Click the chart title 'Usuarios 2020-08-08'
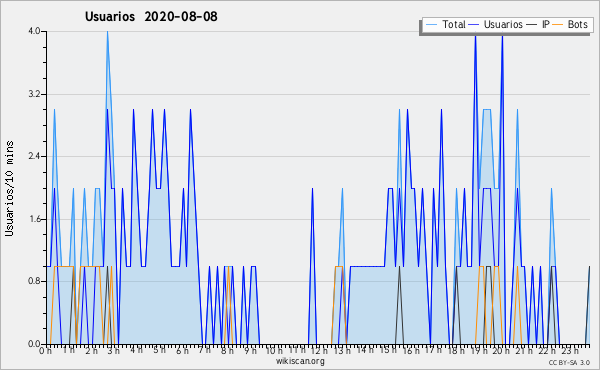The image size is (600, 370). (x=151, y=16)
